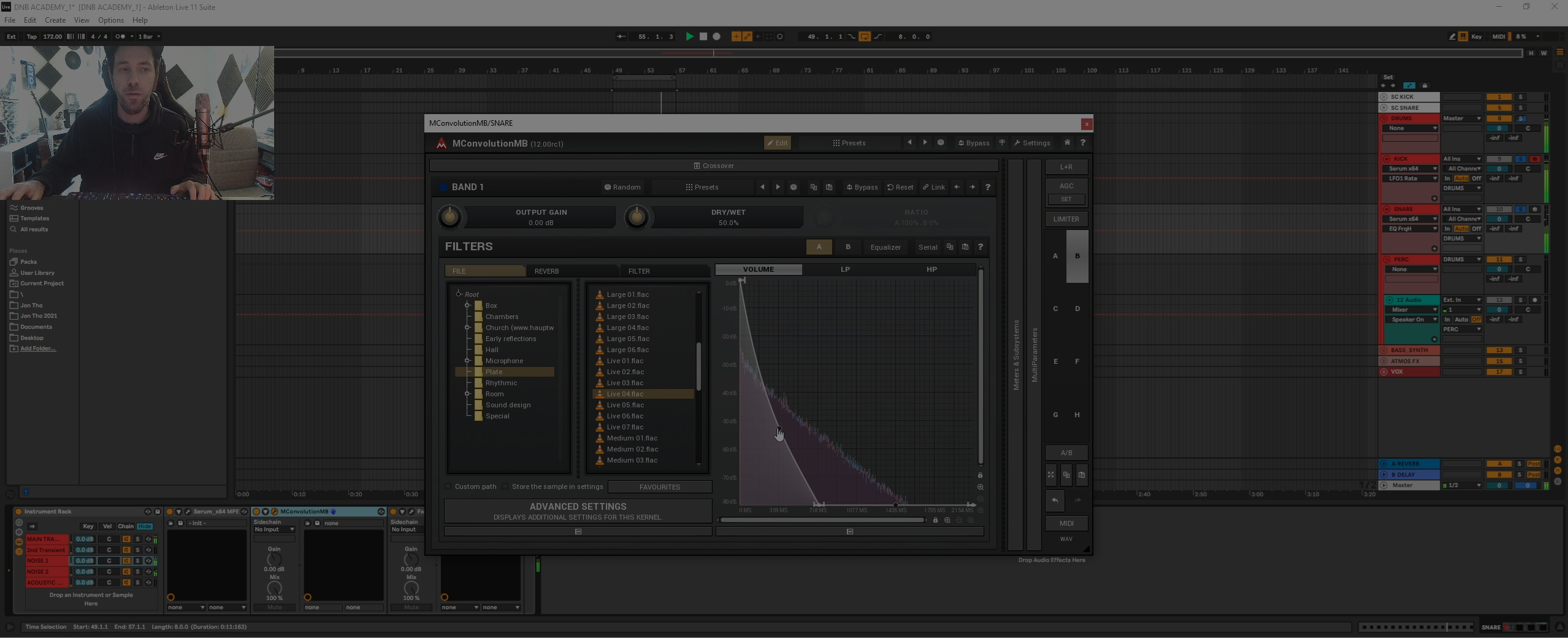Click the Band 1 paste icon
This screenshot has width=1568, height=638.
(829, 187)
